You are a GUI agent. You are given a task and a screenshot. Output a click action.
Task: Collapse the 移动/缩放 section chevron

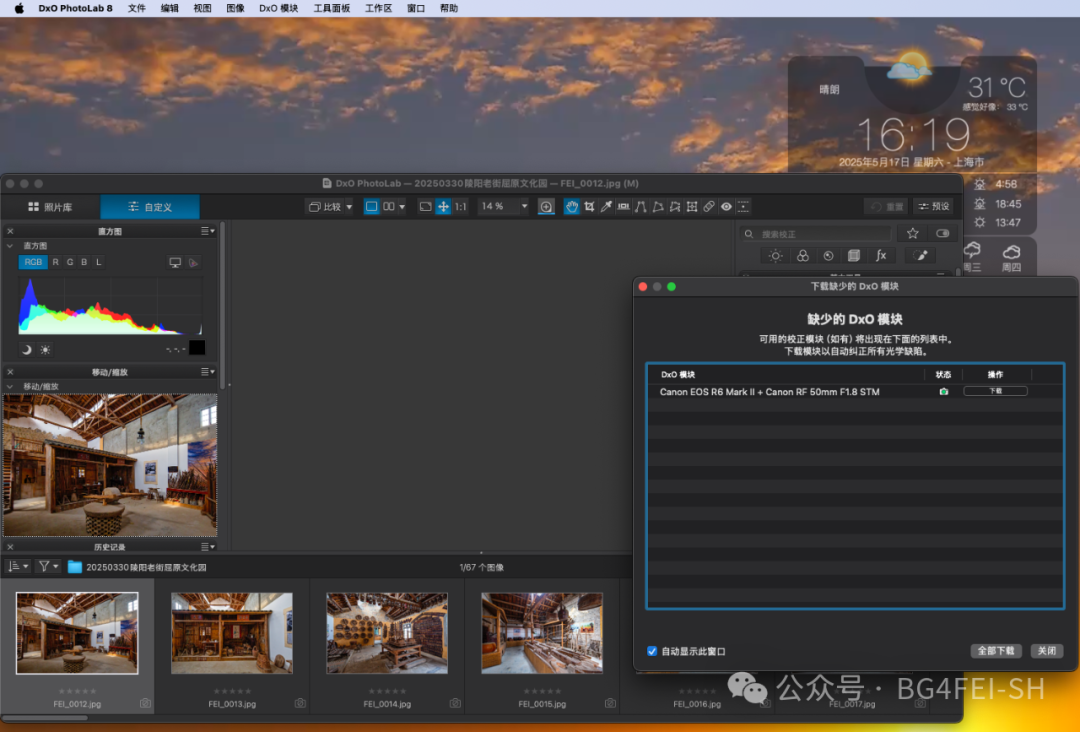click(10, 386)
